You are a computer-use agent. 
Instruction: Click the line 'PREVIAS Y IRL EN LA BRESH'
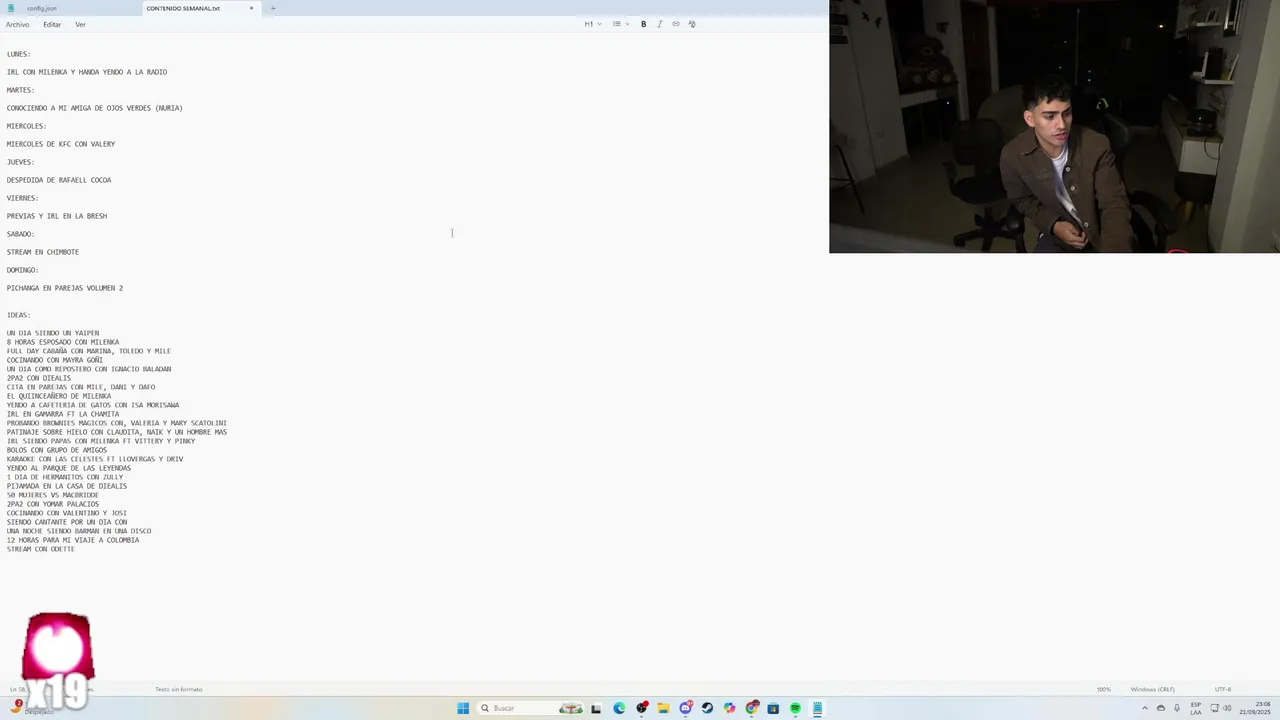tap(57, 216)
